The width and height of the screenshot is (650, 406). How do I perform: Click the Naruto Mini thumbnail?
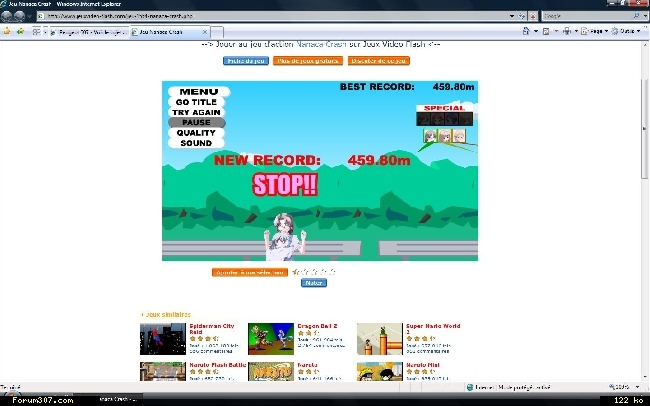380,372
